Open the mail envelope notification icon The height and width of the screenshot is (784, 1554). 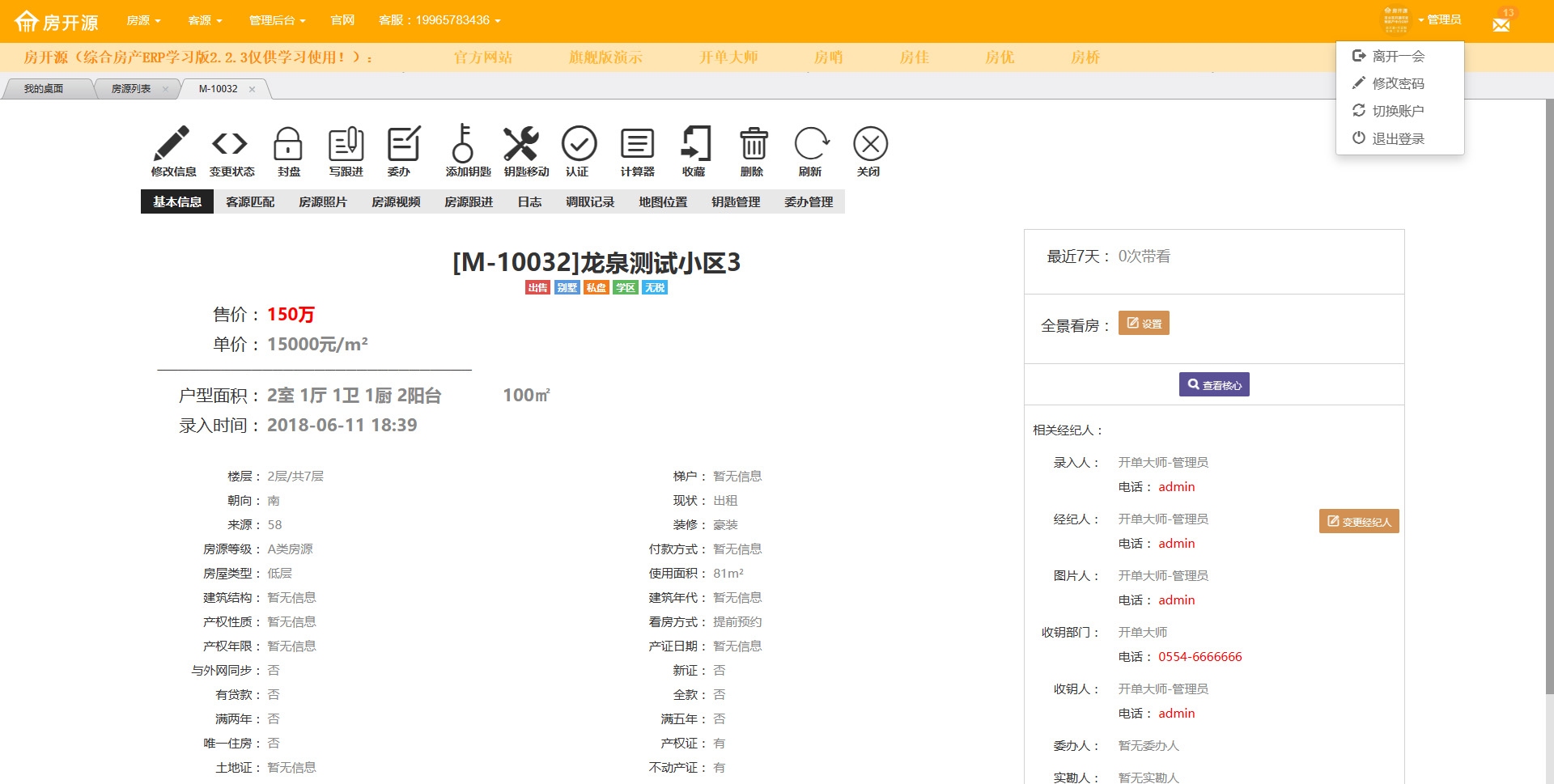click(1501, 24)
